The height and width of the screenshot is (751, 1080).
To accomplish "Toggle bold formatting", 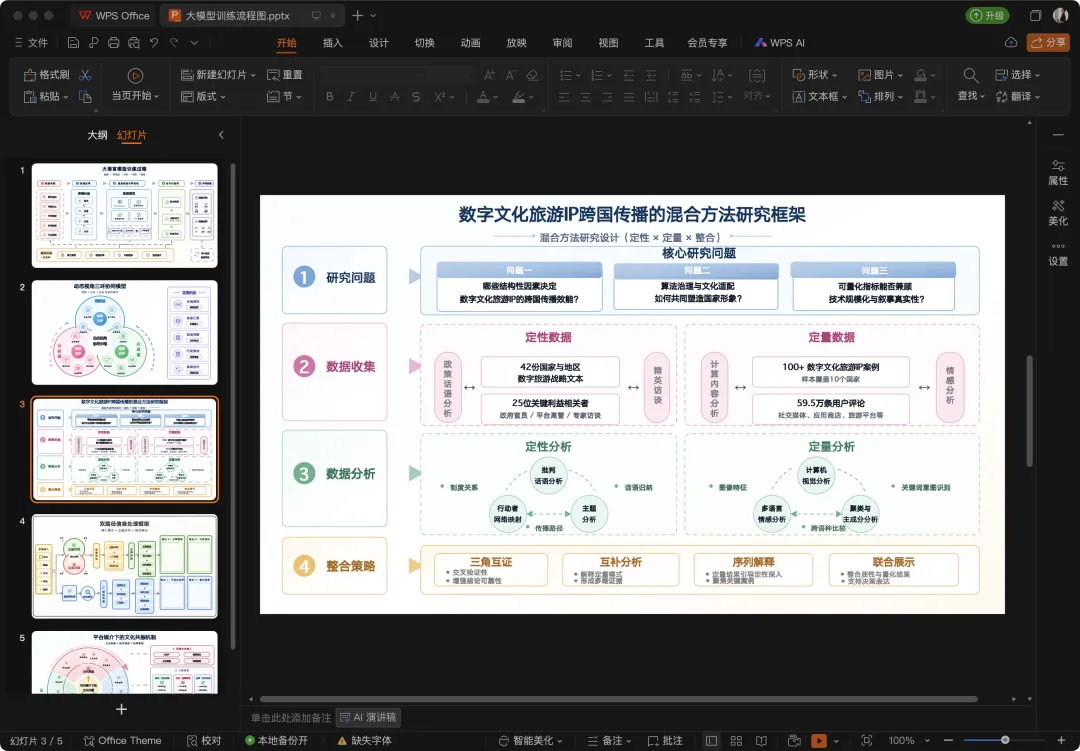I will click(x=330, y=96).
